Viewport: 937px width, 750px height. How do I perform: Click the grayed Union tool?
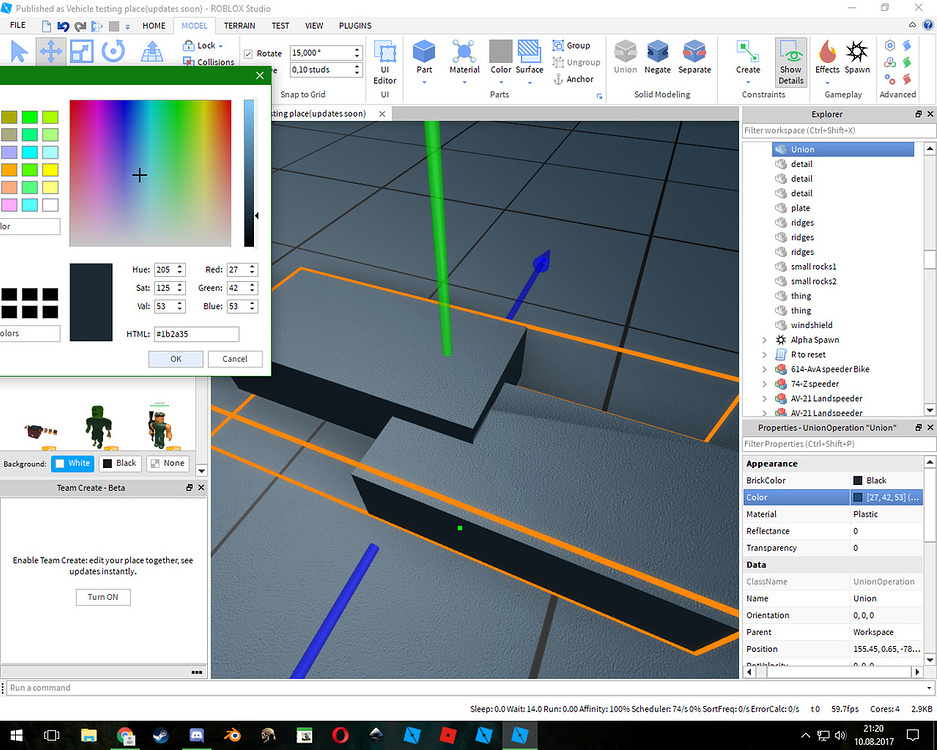(x=625, y=57)
